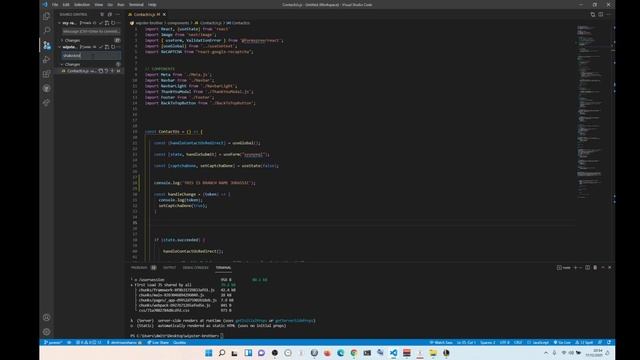The image size is (640, 360).
Task: Open Windows Start menu on taskbar
Action: pos(209,353)
